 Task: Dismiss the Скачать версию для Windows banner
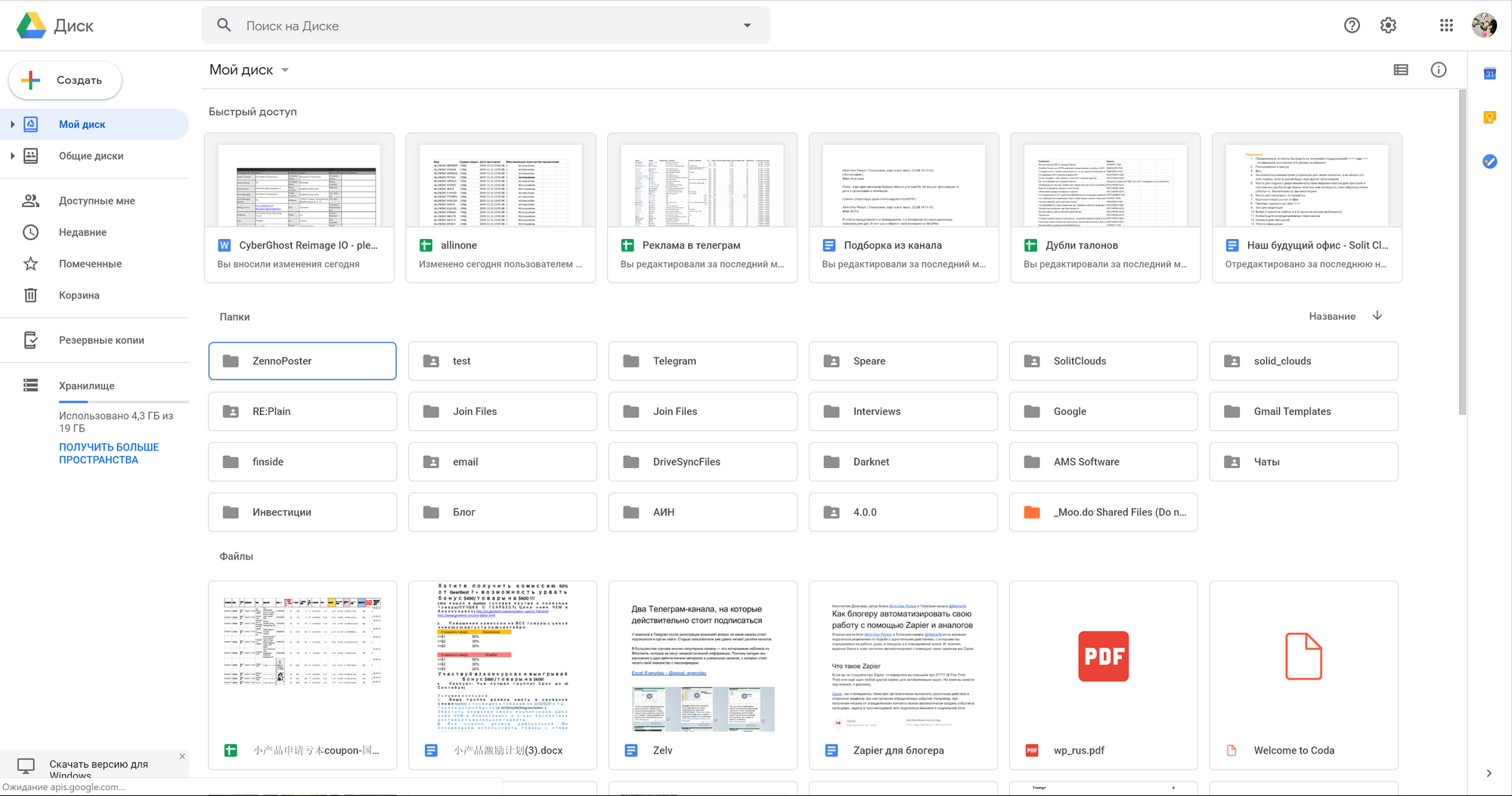181,756
